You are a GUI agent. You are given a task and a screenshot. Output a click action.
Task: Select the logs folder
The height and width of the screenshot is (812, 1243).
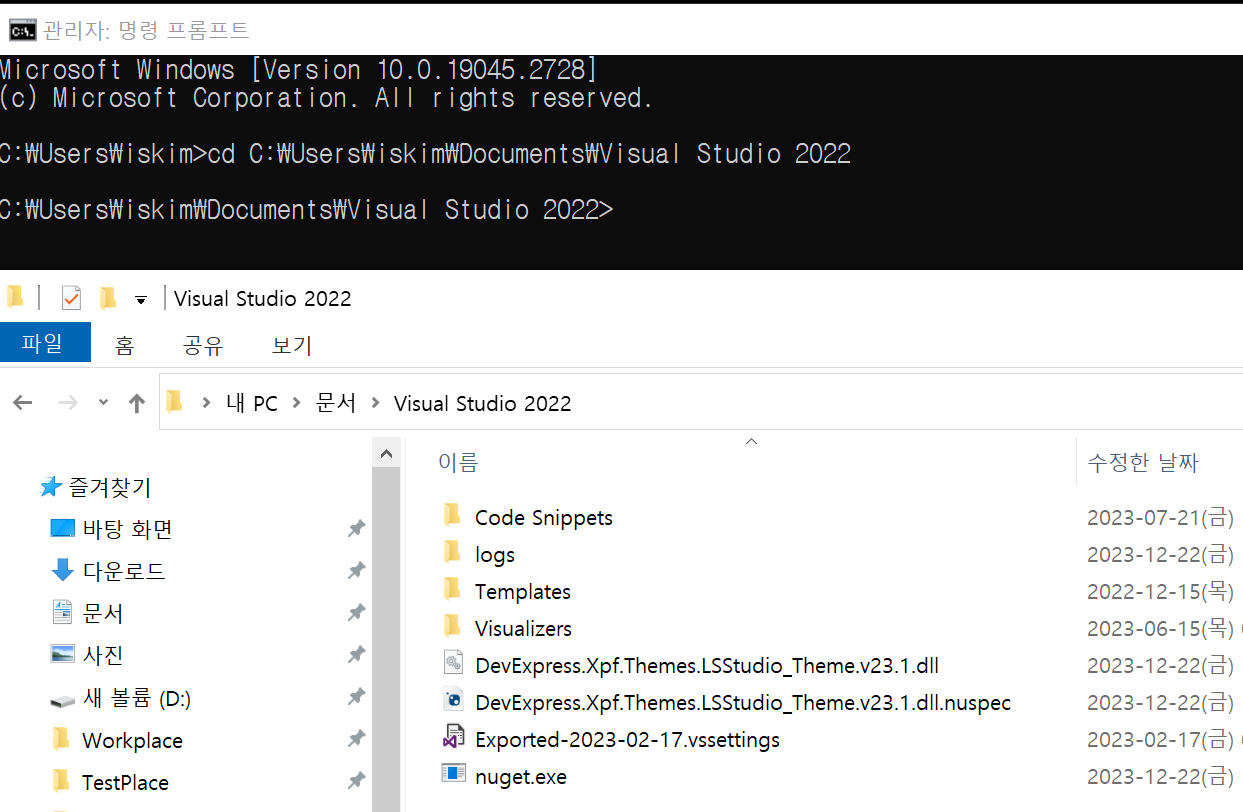pos(495,555)
